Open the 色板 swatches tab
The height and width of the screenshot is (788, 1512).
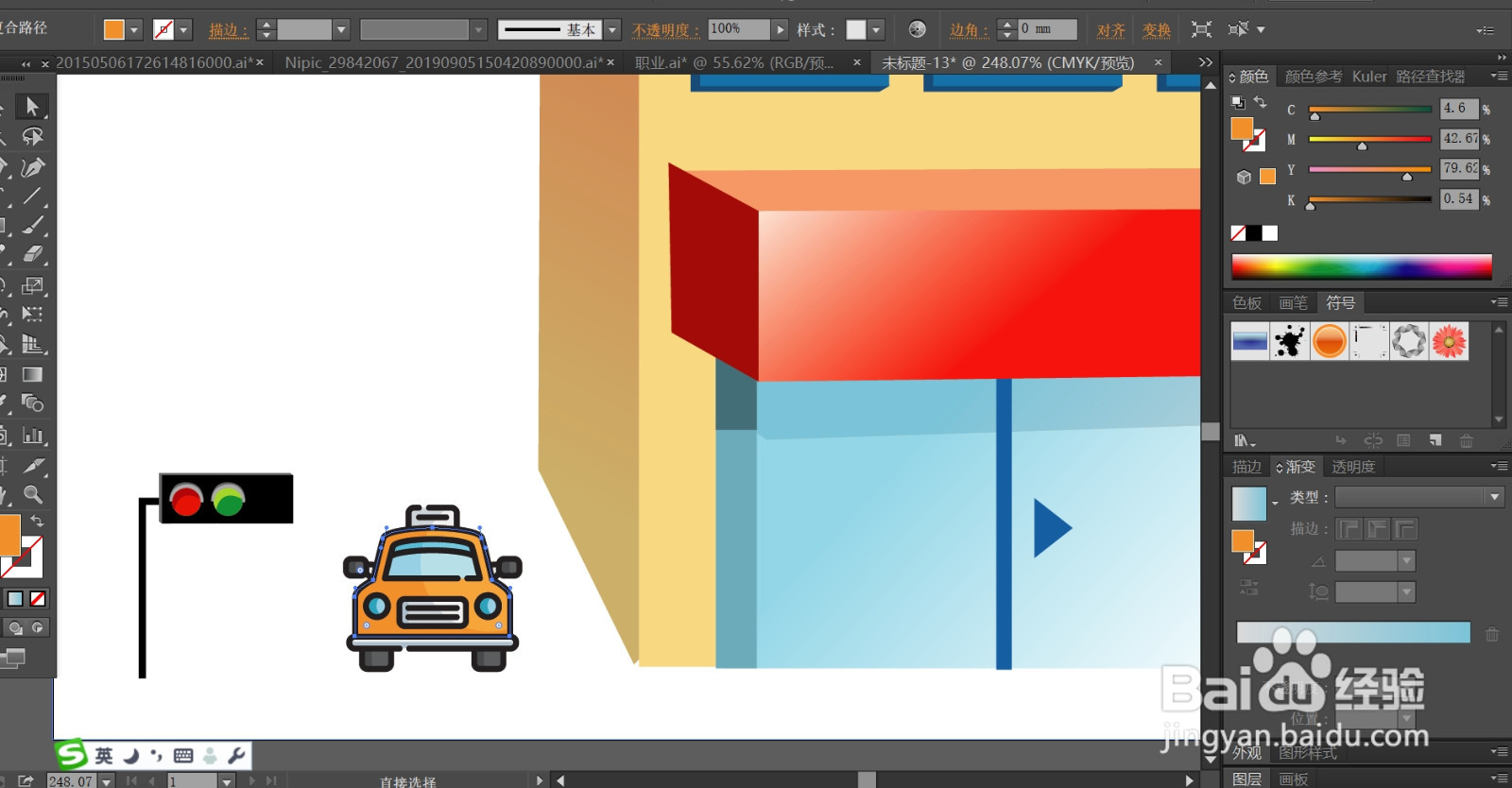click(x=1247, y=303)
